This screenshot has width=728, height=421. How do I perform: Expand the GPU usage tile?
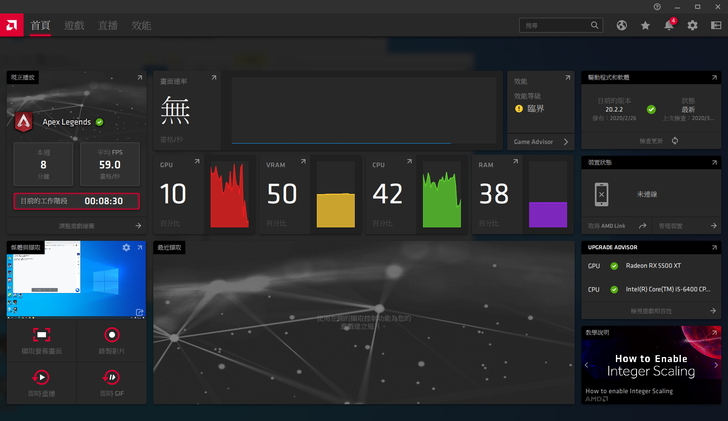click(x=197, y=162)
